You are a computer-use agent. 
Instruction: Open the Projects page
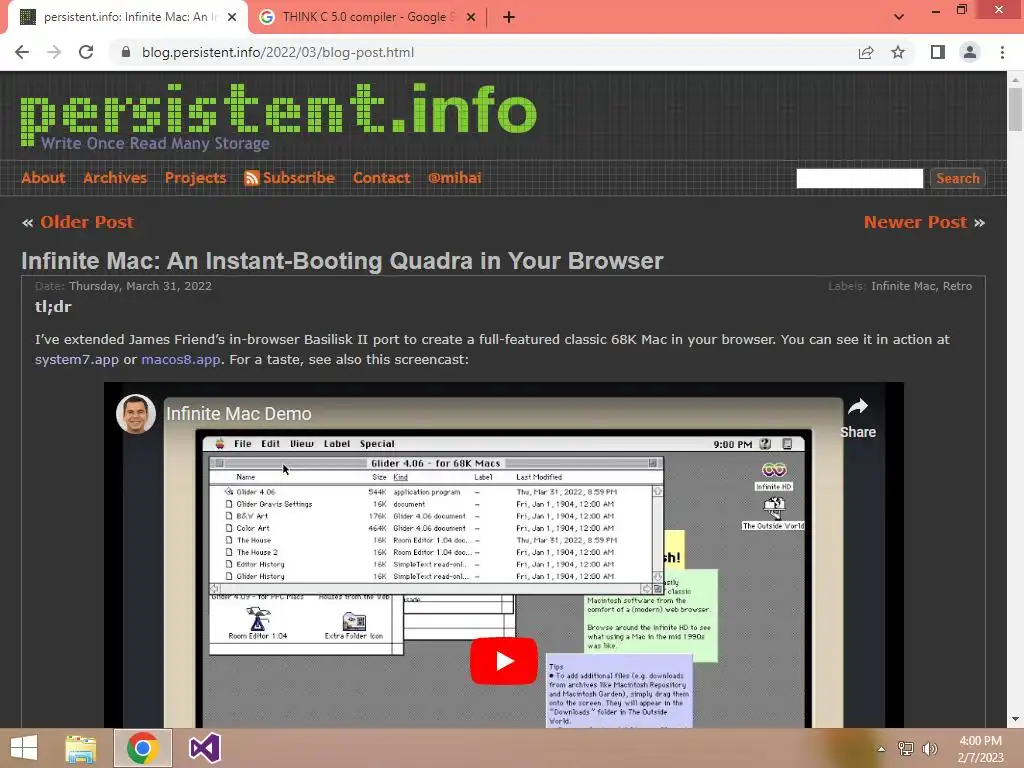(195, 178)
